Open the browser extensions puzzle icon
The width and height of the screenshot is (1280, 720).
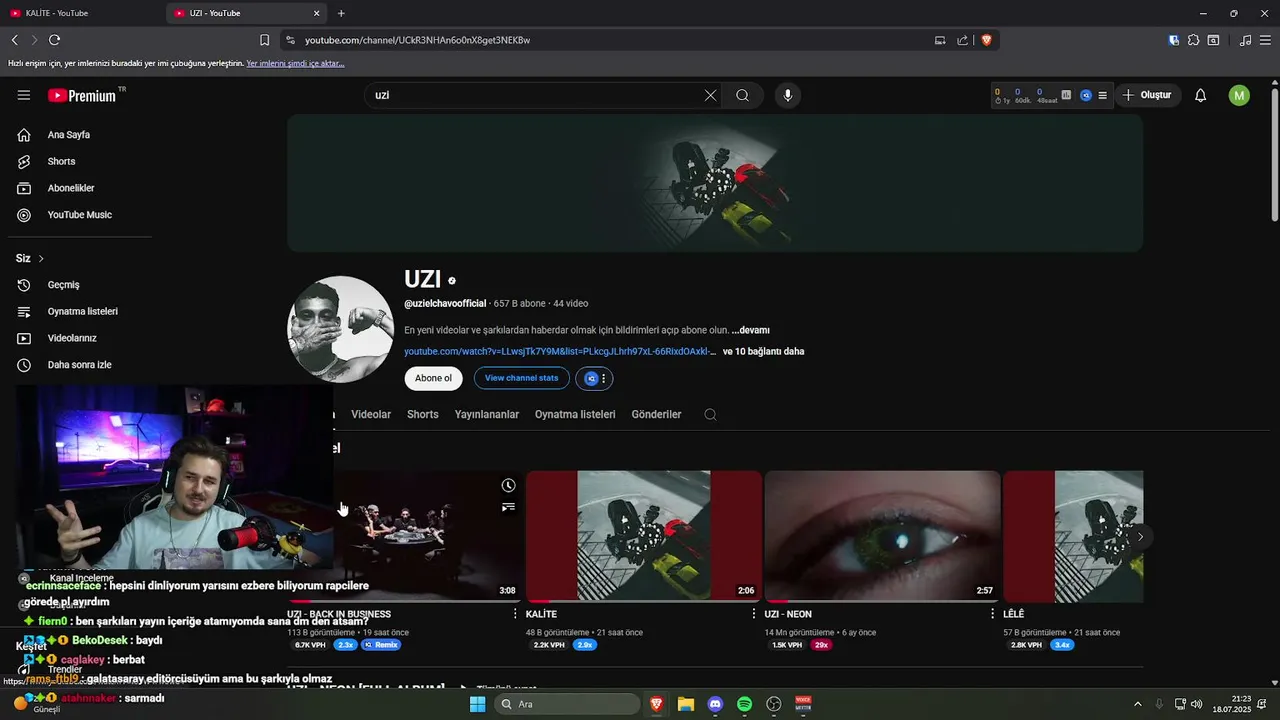tap(1193, 40)
